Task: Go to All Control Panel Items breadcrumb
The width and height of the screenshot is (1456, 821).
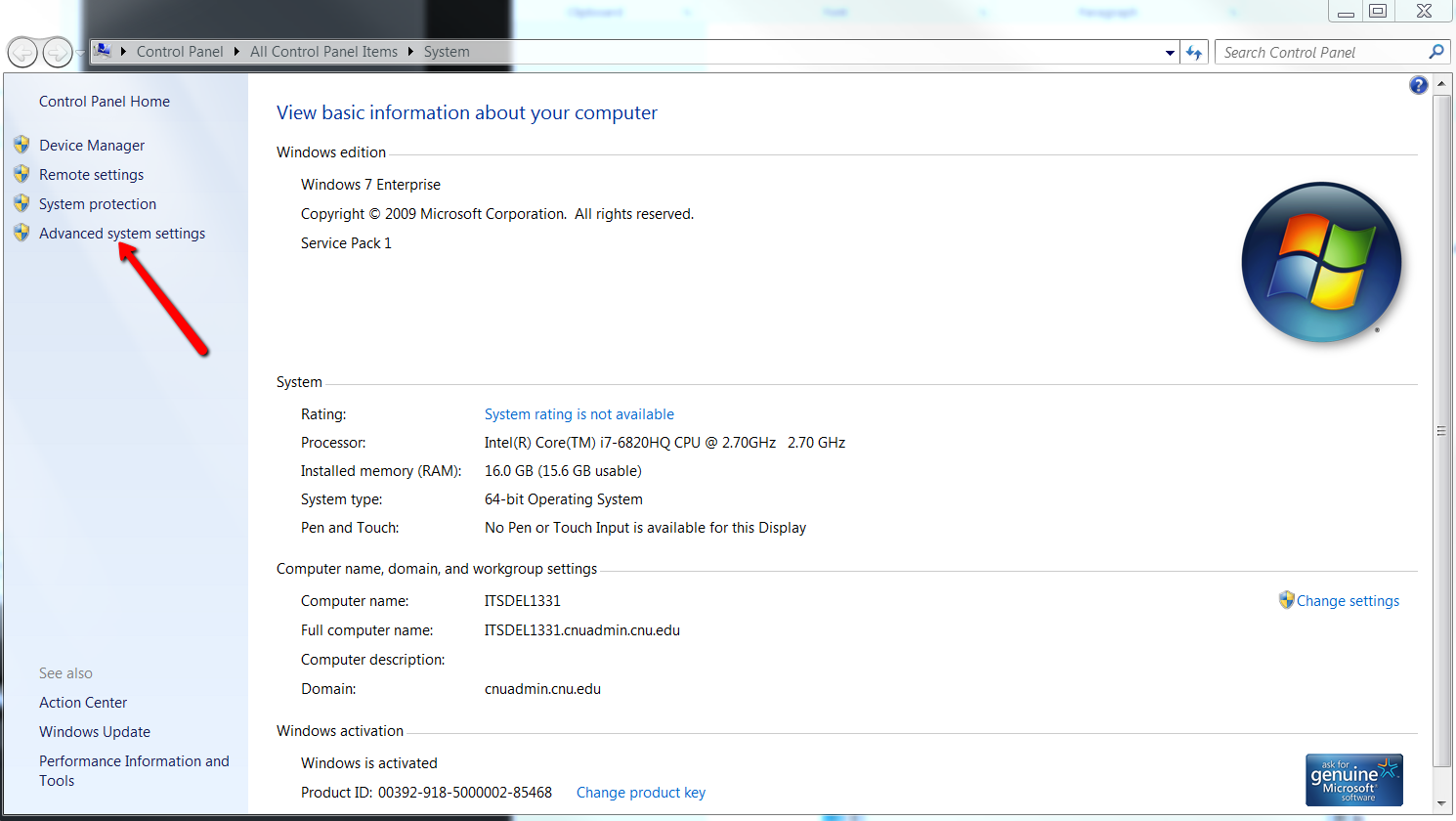Action: pyautogui.click(x=323, y=52)
